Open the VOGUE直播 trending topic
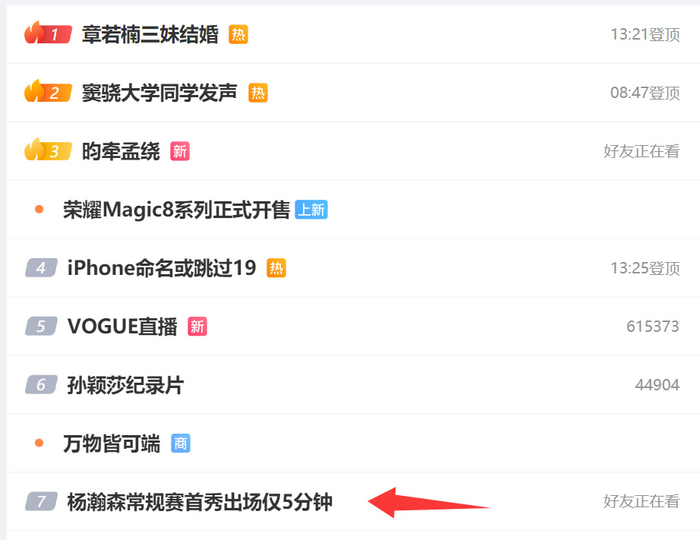 point(122,327)
